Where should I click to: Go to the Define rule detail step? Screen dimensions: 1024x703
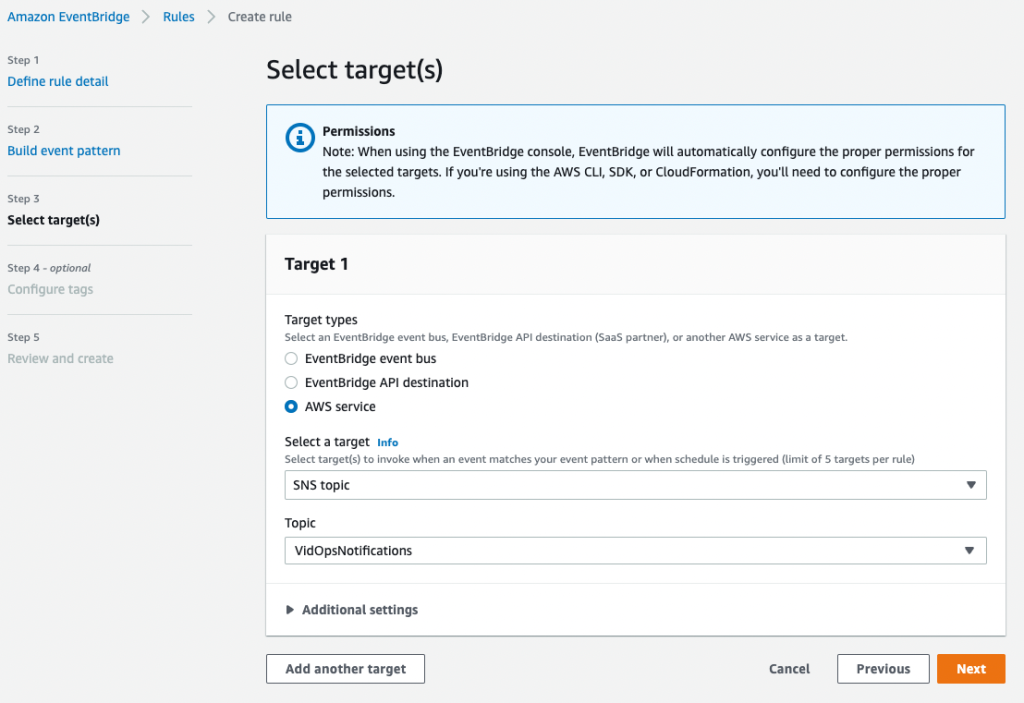[57, 81]
